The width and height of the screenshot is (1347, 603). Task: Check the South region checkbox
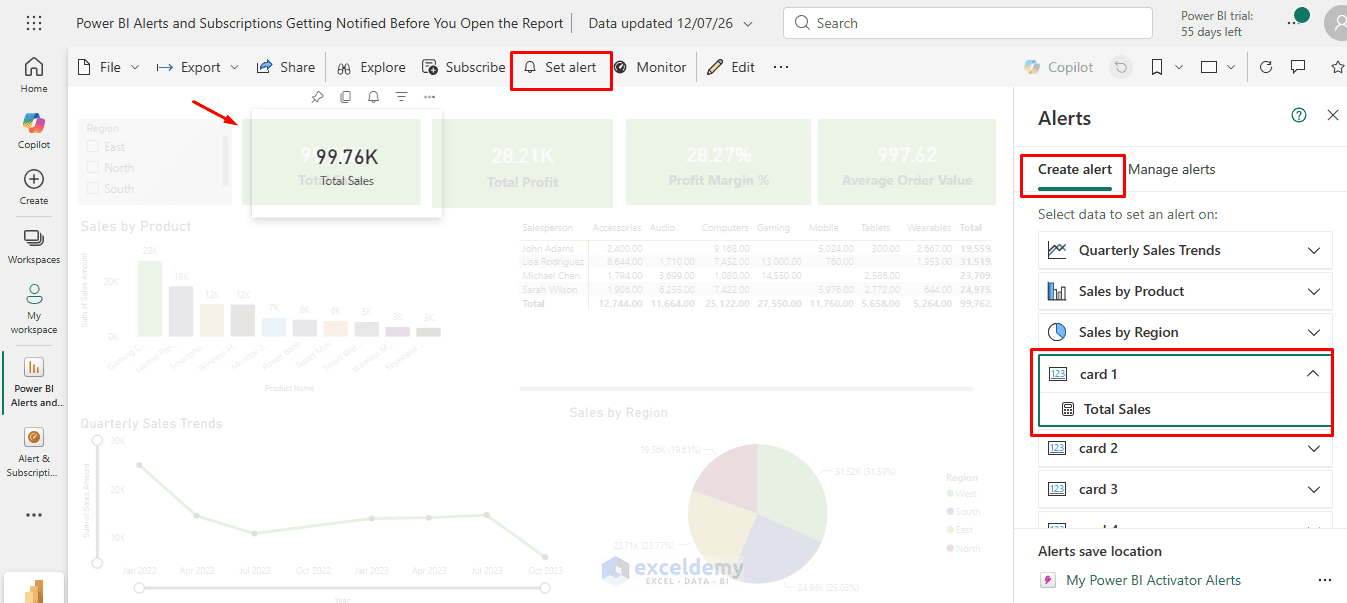coord(93,189)
